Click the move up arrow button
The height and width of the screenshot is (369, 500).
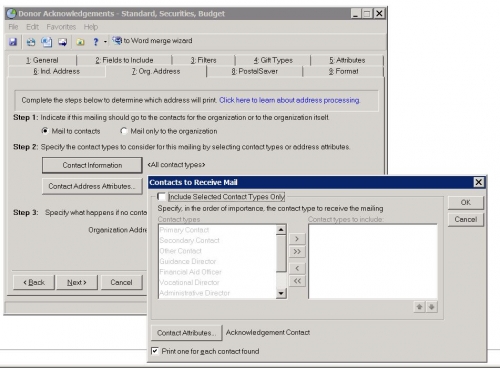pyautogui.click(x=419, y=307)
